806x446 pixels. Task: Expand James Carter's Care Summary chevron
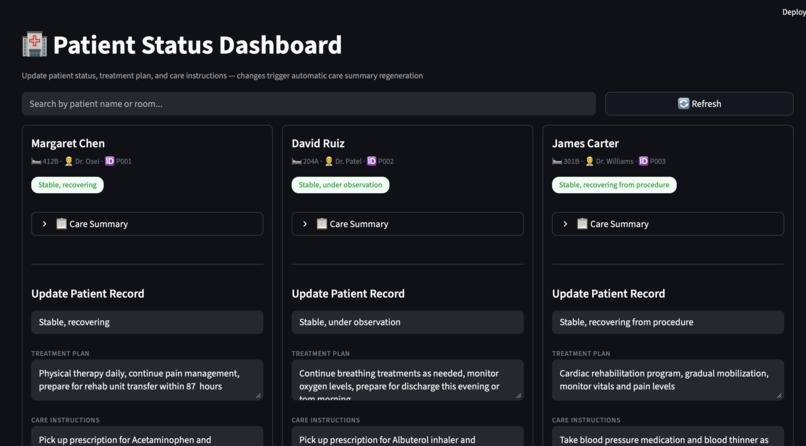tap(565, 224)
